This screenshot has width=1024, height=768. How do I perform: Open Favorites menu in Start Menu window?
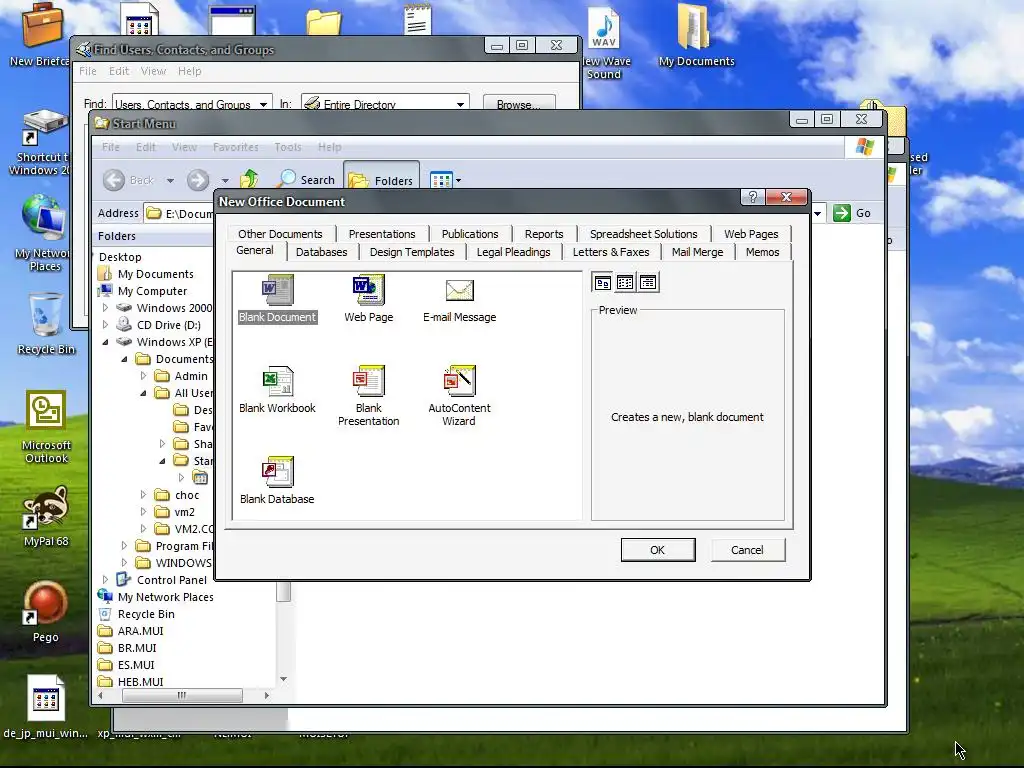pyautogui.click(x=236, y=147)
